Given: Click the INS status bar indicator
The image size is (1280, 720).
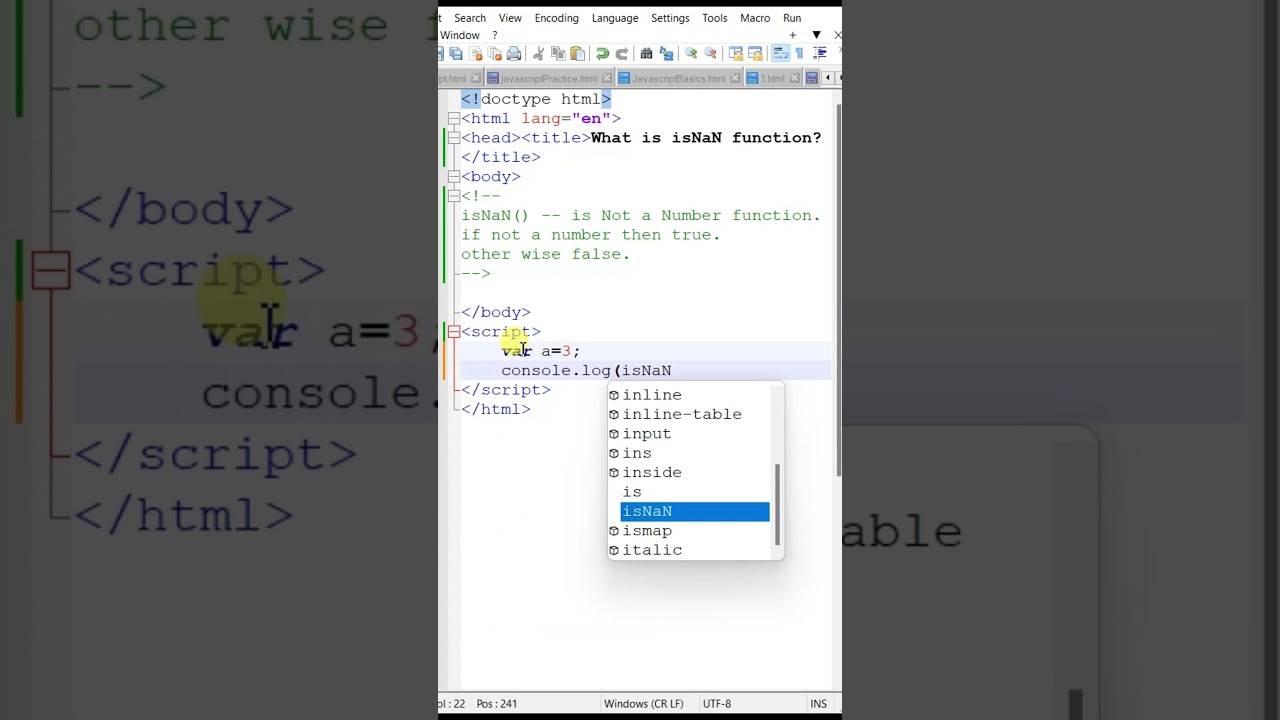Looking at the screenshot, I should pos(819,704).
